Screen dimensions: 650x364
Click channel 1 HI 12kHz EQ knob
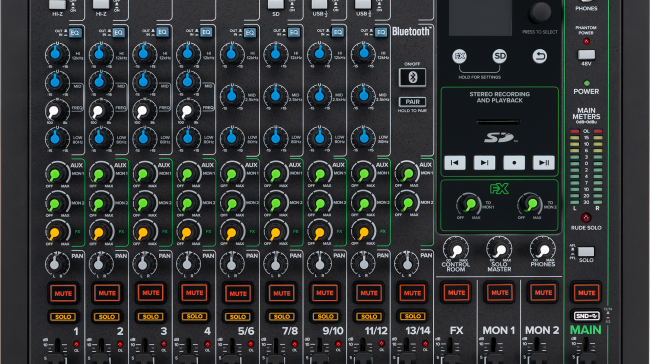[x=56, y=54]
